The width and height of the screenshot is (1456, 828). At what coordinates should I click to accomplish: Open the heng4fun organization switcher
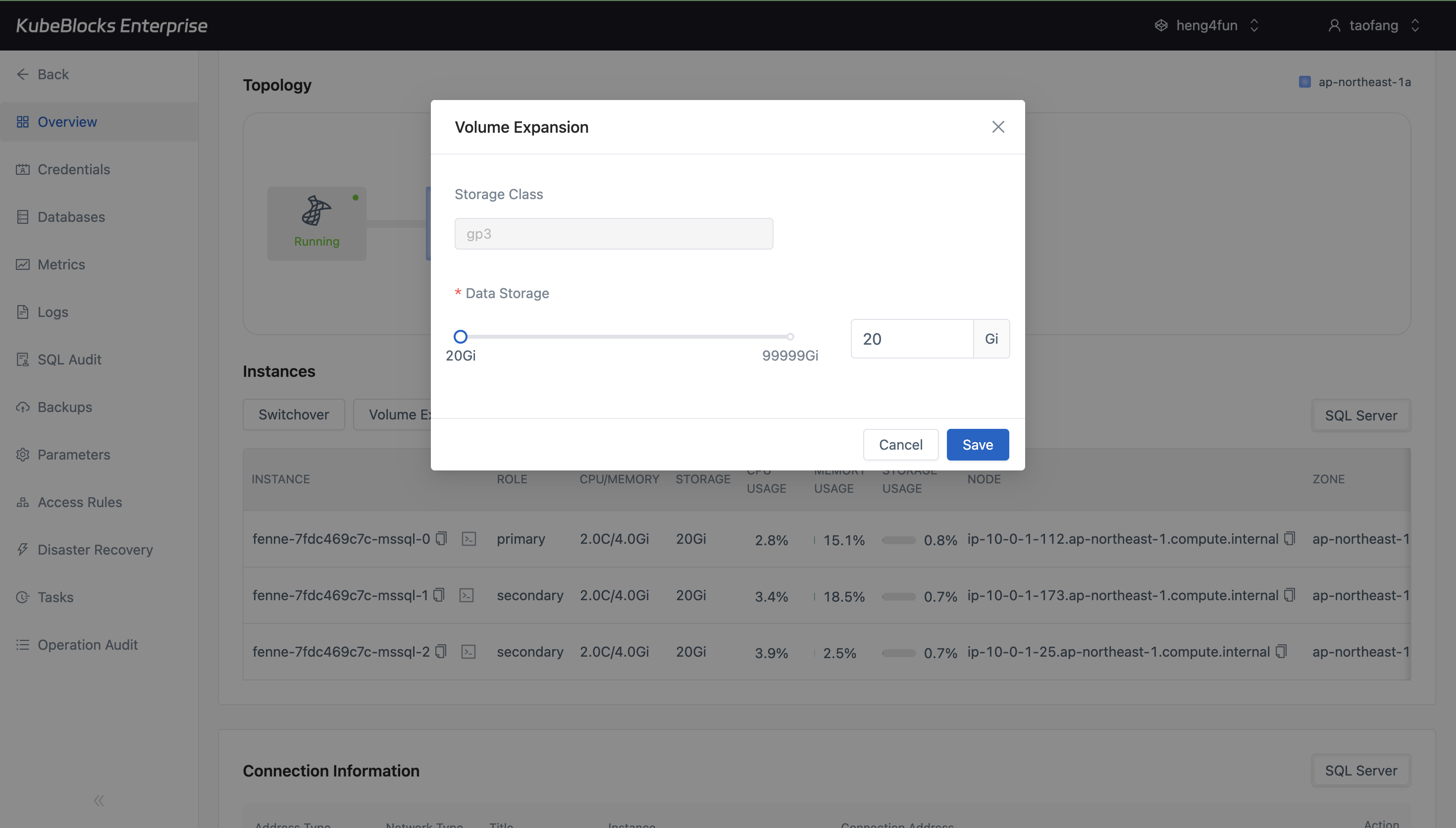1206,26
